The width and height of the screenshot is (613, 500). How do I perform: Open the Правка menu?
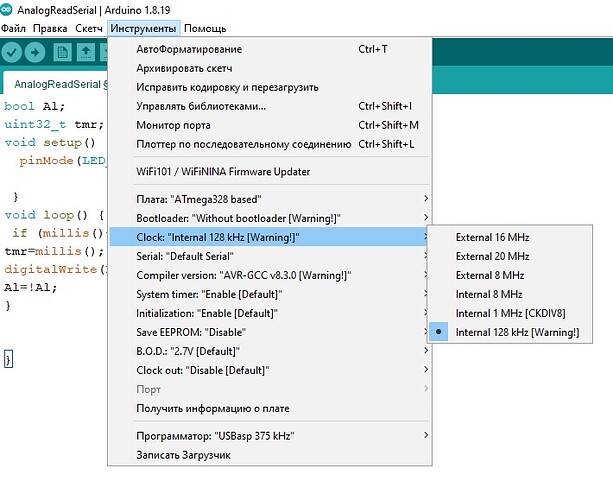pyautogui.click(x=50, y=29)
